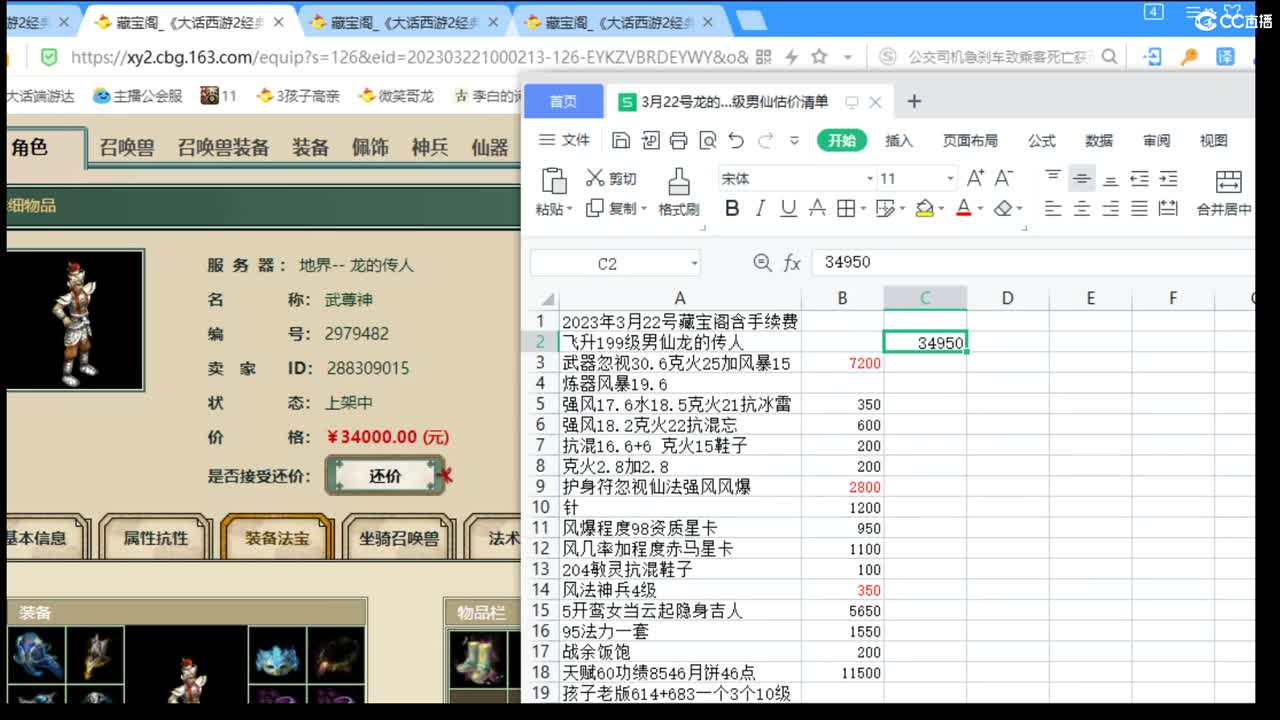Open the borders dropdown arrow
This screenshot has height=720, width=1280.
pyautogui.click(x=864, y=209)
